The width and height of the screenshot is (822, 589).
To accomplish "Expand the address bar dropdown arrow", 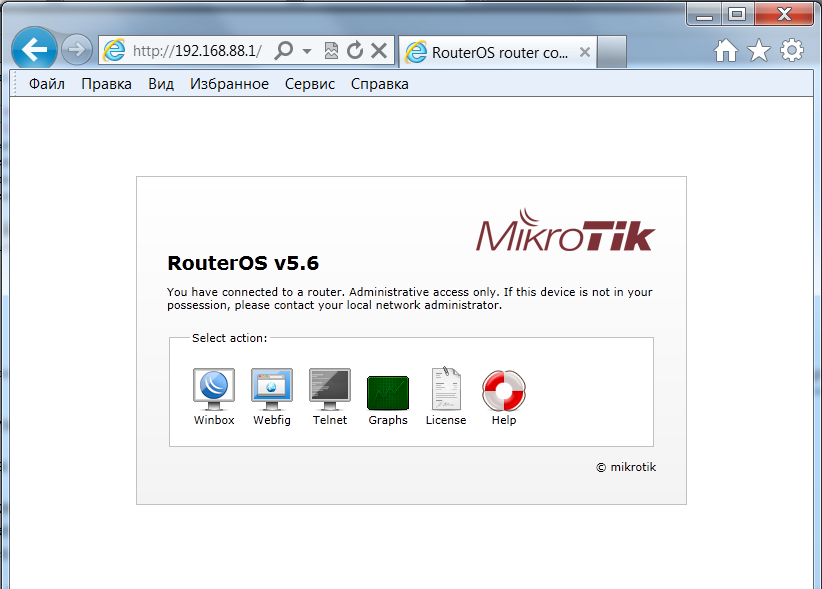I will (307, 51).
